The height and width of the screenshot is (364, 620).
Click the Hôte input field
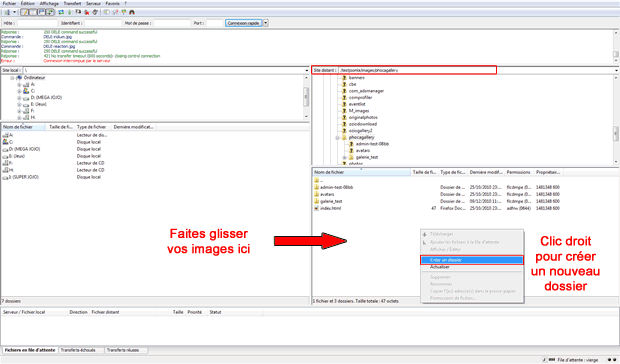[37, 23]
